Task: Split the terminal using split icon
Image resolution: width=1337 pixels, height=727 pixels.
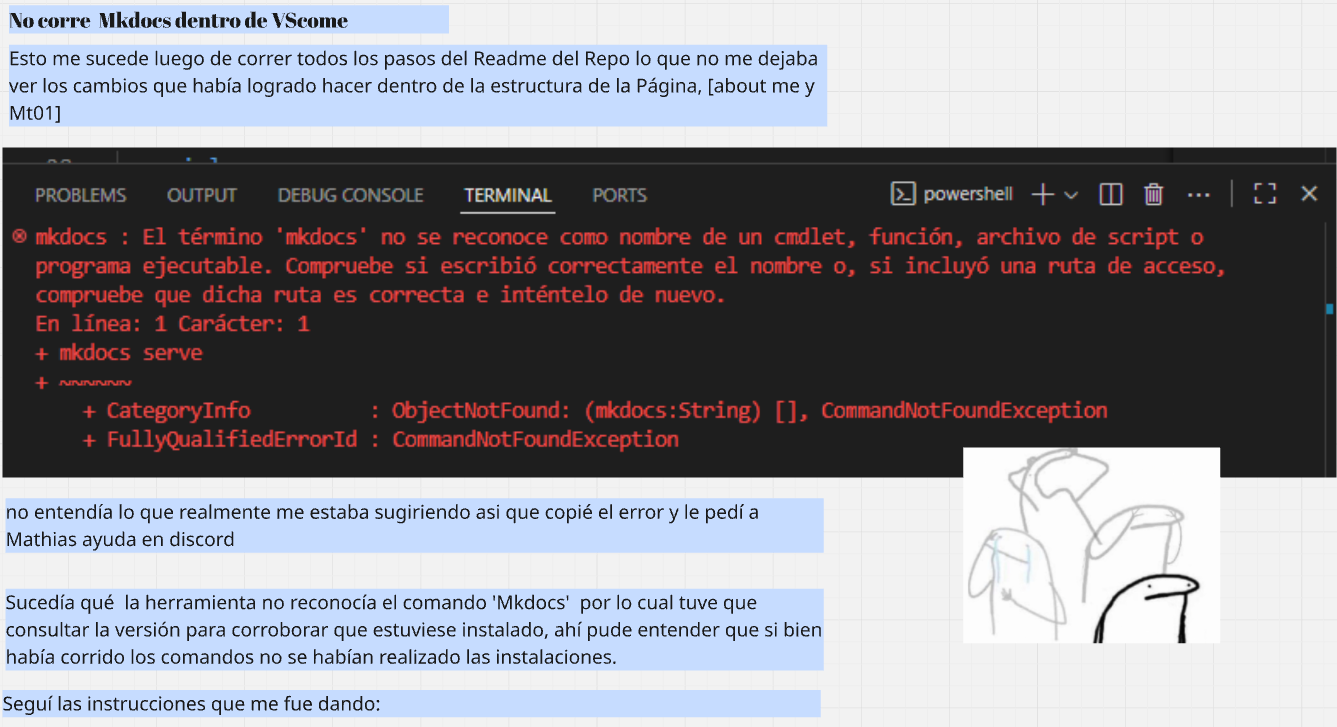Action: [x=1110, y=195]
